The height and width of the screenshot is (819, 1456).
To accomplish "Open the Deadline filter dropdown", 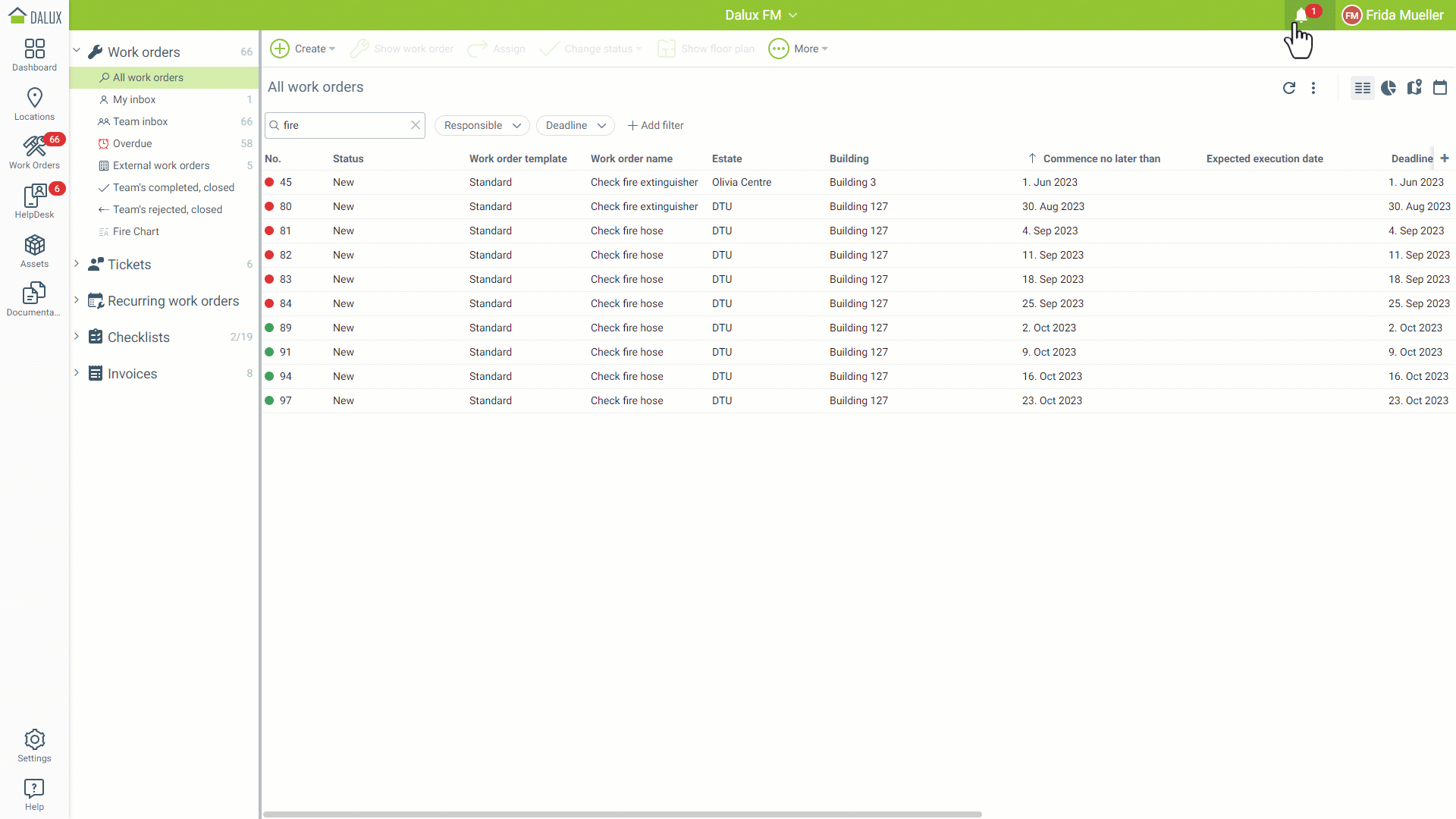I will tap(575, 125).
